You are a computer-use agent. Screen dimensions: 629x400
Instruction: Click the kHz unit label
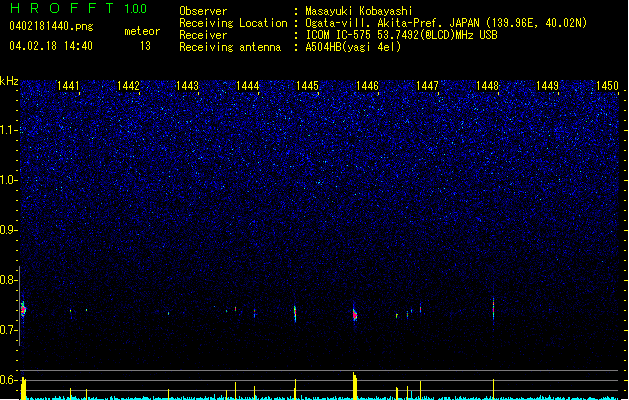click(x=9, y=81)
